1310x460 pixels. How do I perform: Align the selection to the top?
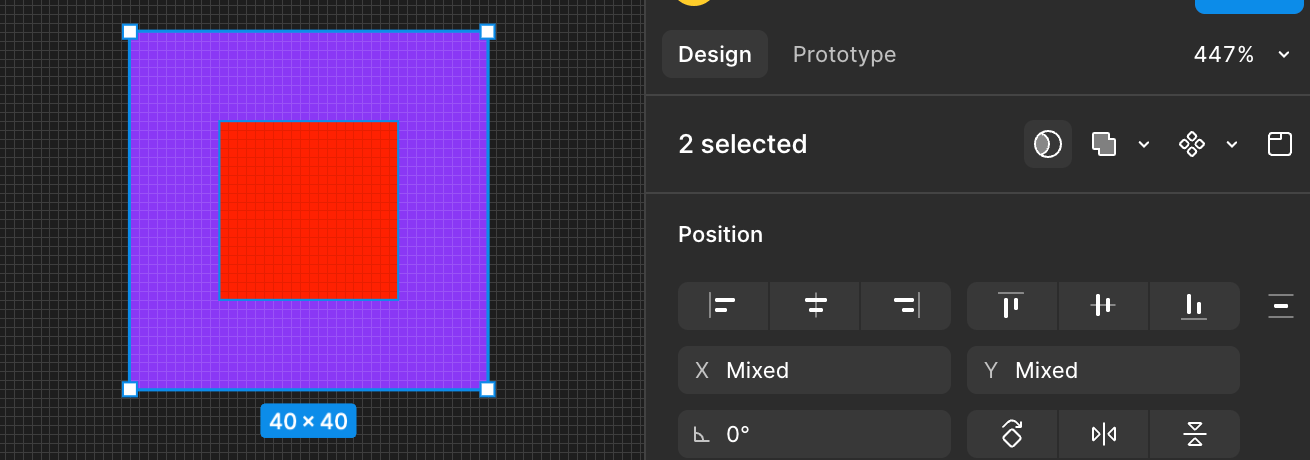point(1011,306)
